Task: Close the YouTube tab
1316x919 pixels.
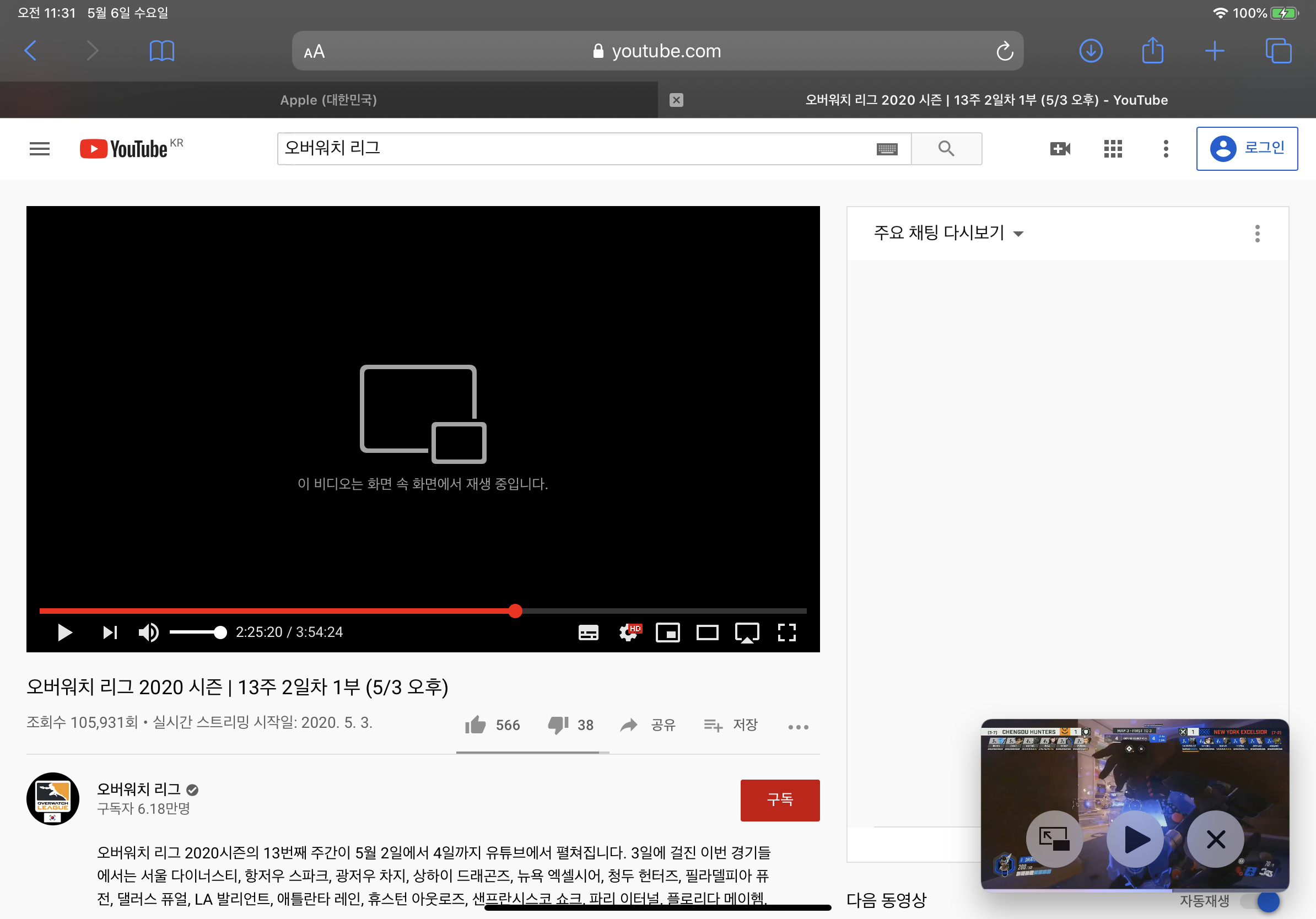Action: 676,100
